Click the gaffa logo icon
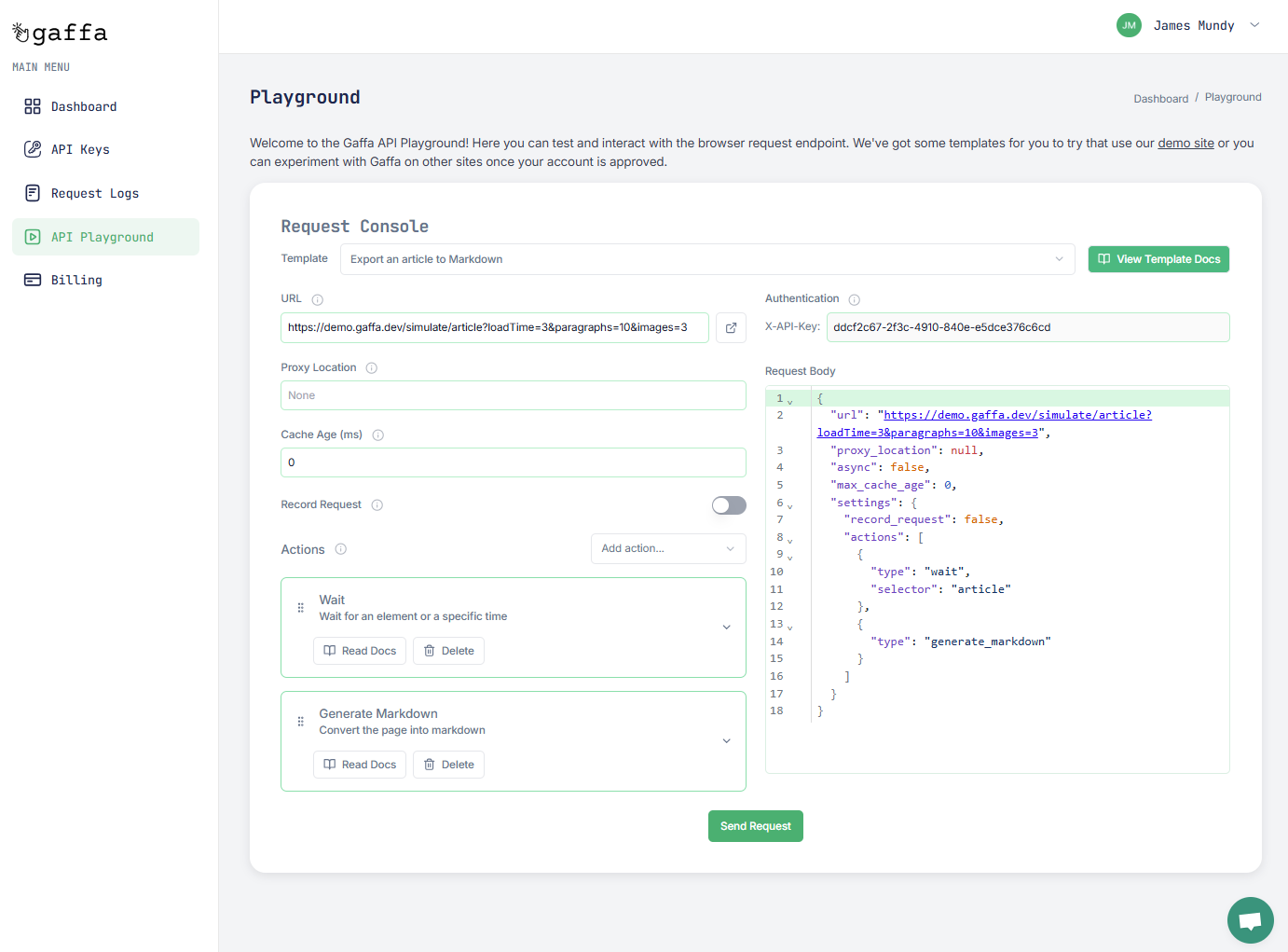The width and height of the screenshot is (1288, 952). [19, 32]
